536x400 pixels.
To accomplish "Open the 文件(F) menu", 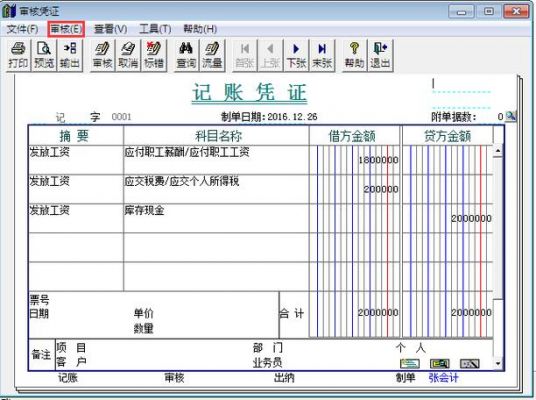I will pyautogui.click(x=23, y=29).
